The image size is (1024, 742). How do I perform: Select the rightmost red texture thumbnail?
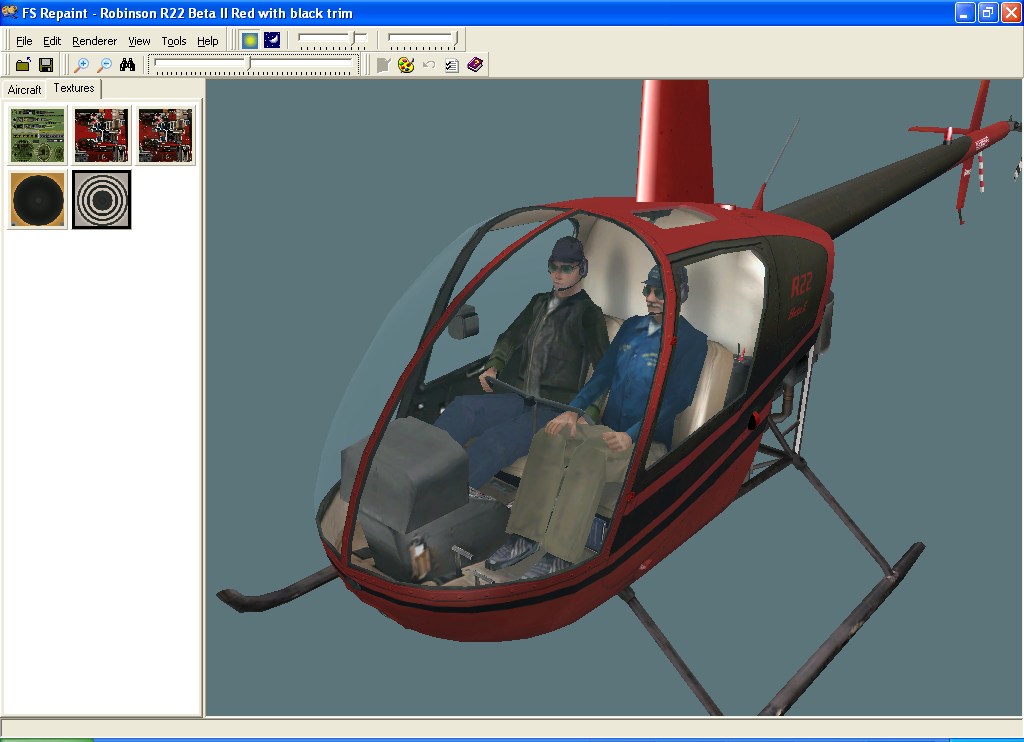coord(165,135)
